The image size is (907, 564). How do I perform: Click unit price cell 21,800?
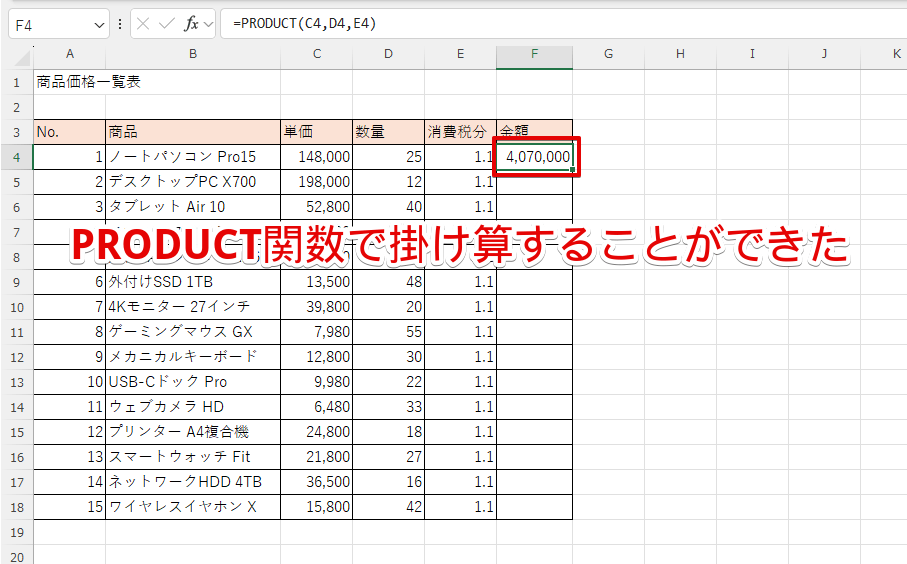pyautogui.click(x=316, y=457)
